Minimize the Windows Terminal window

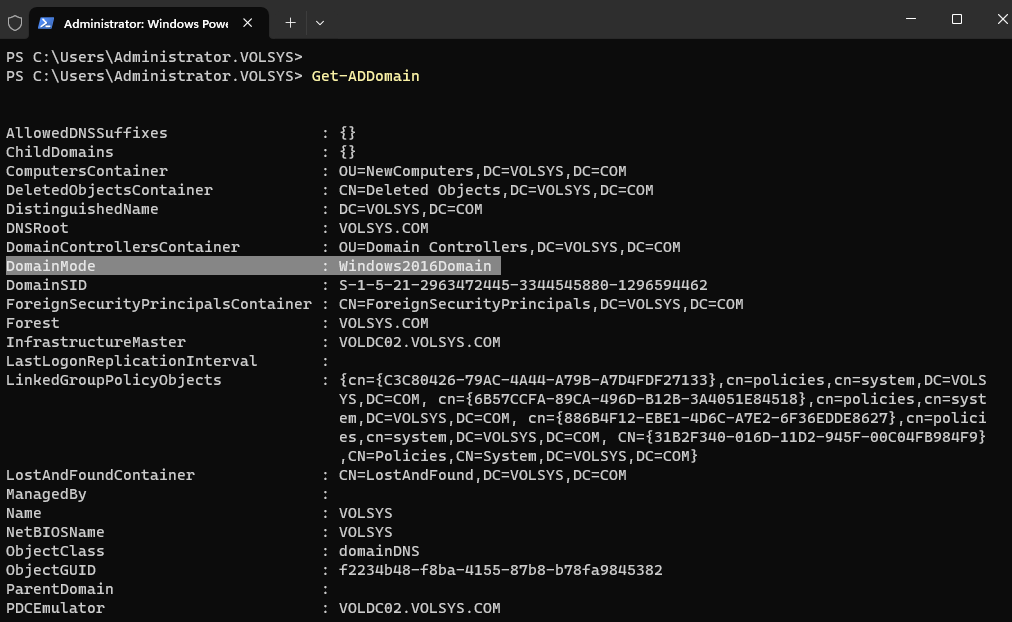coord(910,19)
